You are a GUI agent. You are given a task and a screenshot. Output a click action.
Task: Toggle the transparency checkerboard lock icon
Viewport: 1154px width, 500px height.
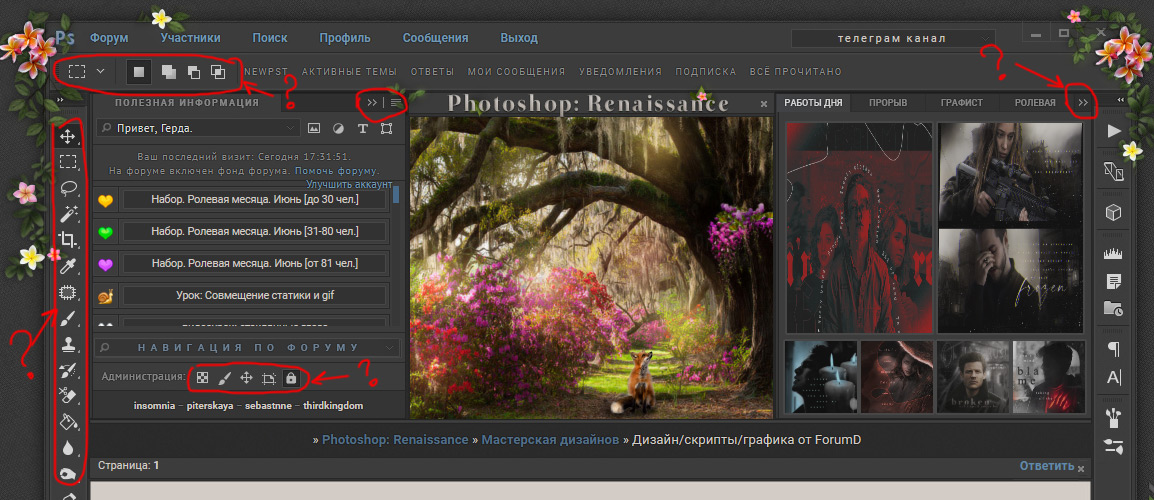202,378
